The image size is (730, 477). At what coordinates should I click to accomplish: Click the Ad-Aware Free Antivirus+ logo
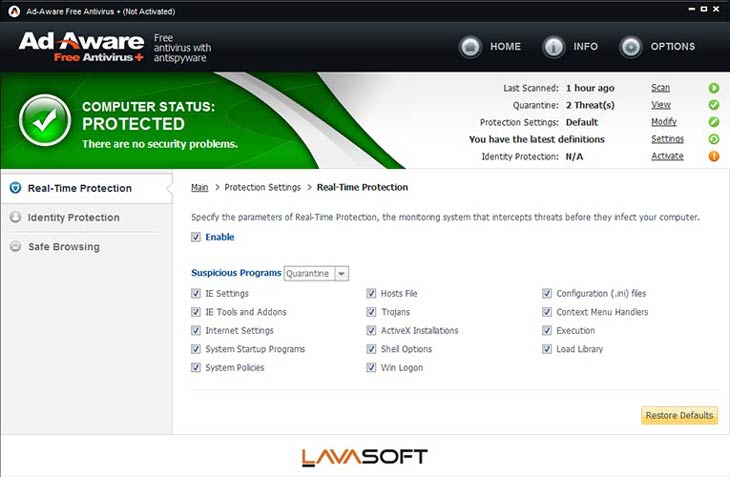81,47
